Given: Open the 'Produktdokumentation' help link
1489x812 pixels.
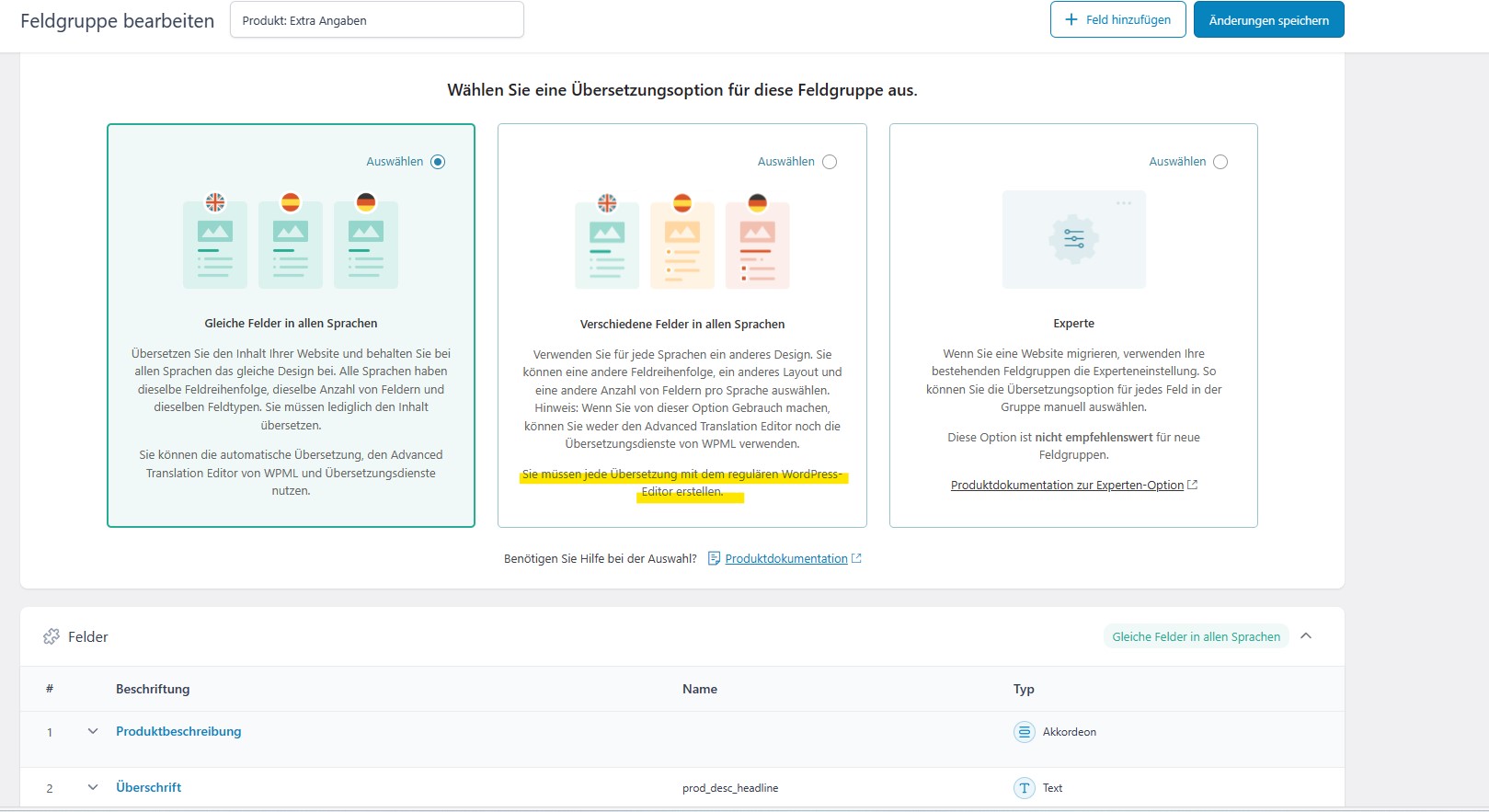Looking at the screenshot, I should click(786, 558).
